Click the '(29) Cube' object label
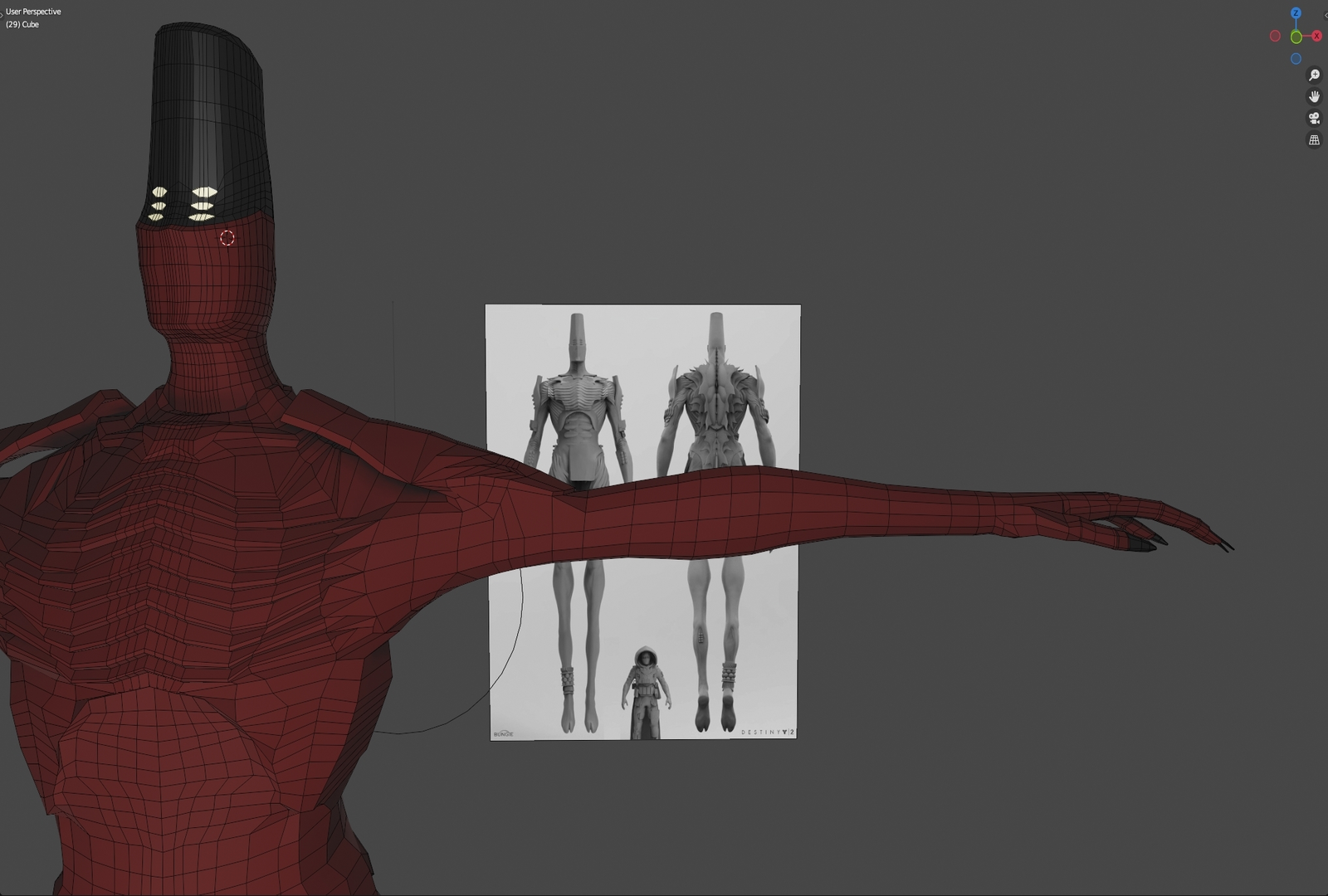This screenshot has width=1328, height=896. click(x=22, y=25)
